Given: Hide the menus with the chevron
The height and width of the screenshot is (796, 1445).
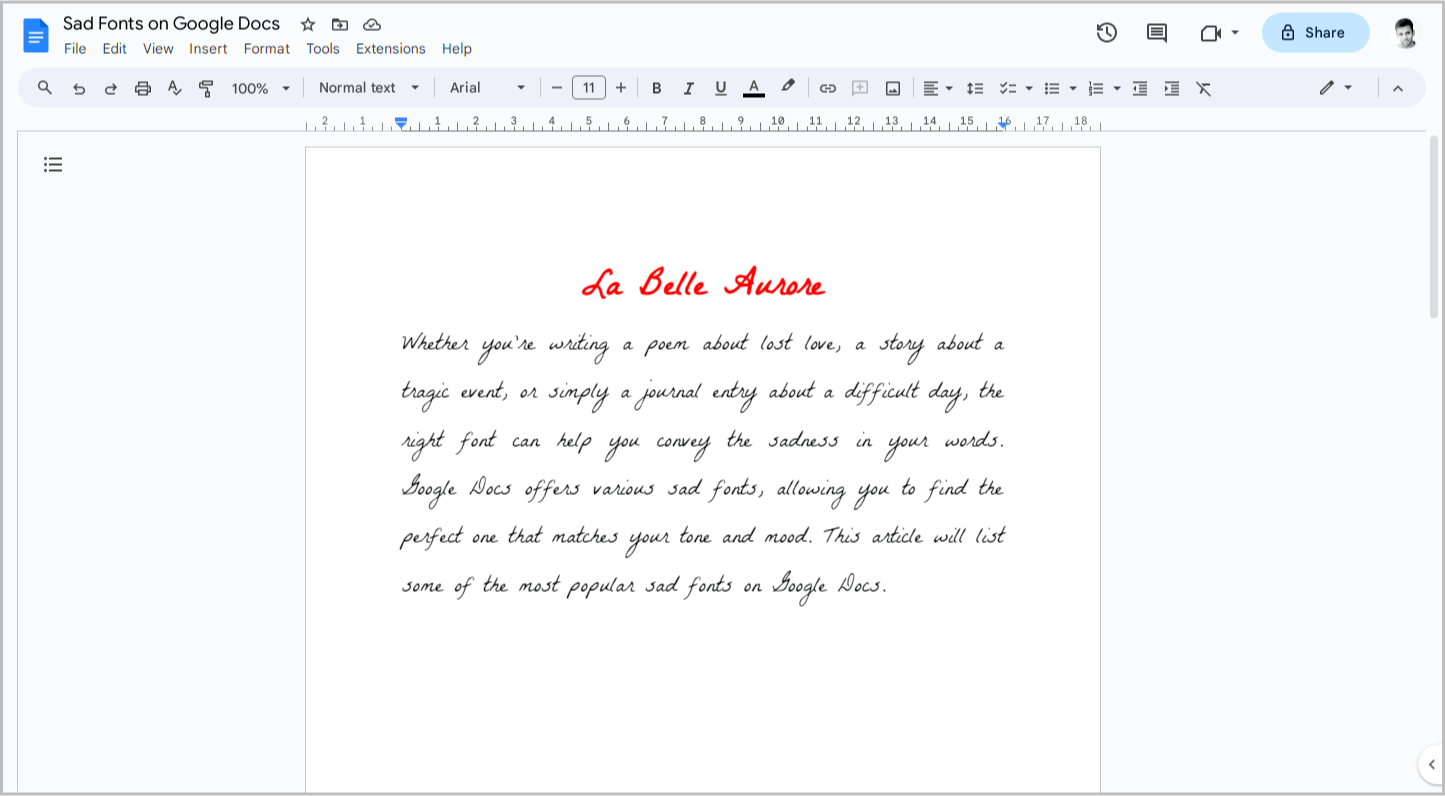Looking at the screenshot, I should click(x=1398, y=88).
